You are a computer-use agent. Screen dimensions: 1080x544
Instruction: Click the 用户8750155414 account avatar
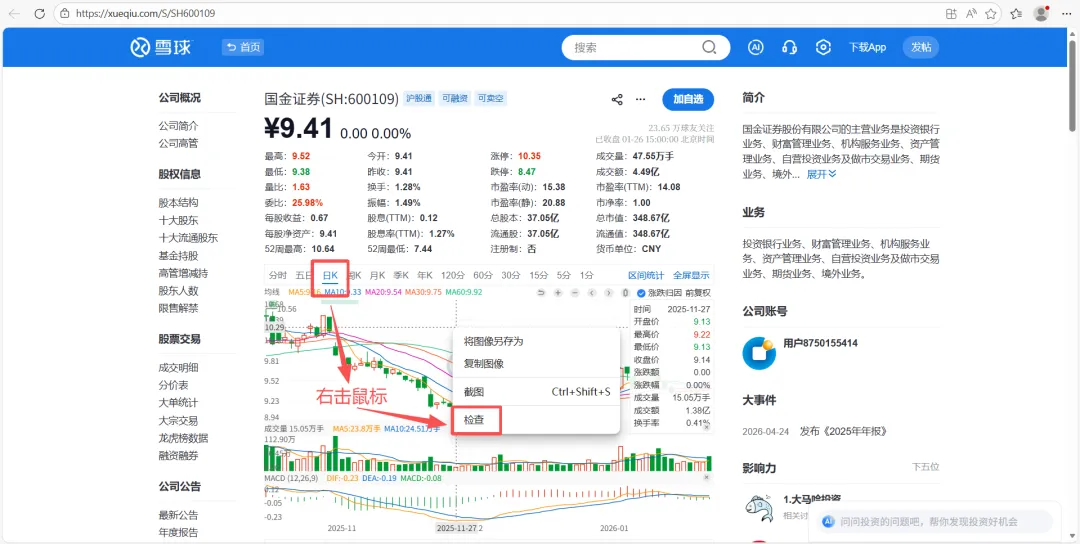coord(759,353)
